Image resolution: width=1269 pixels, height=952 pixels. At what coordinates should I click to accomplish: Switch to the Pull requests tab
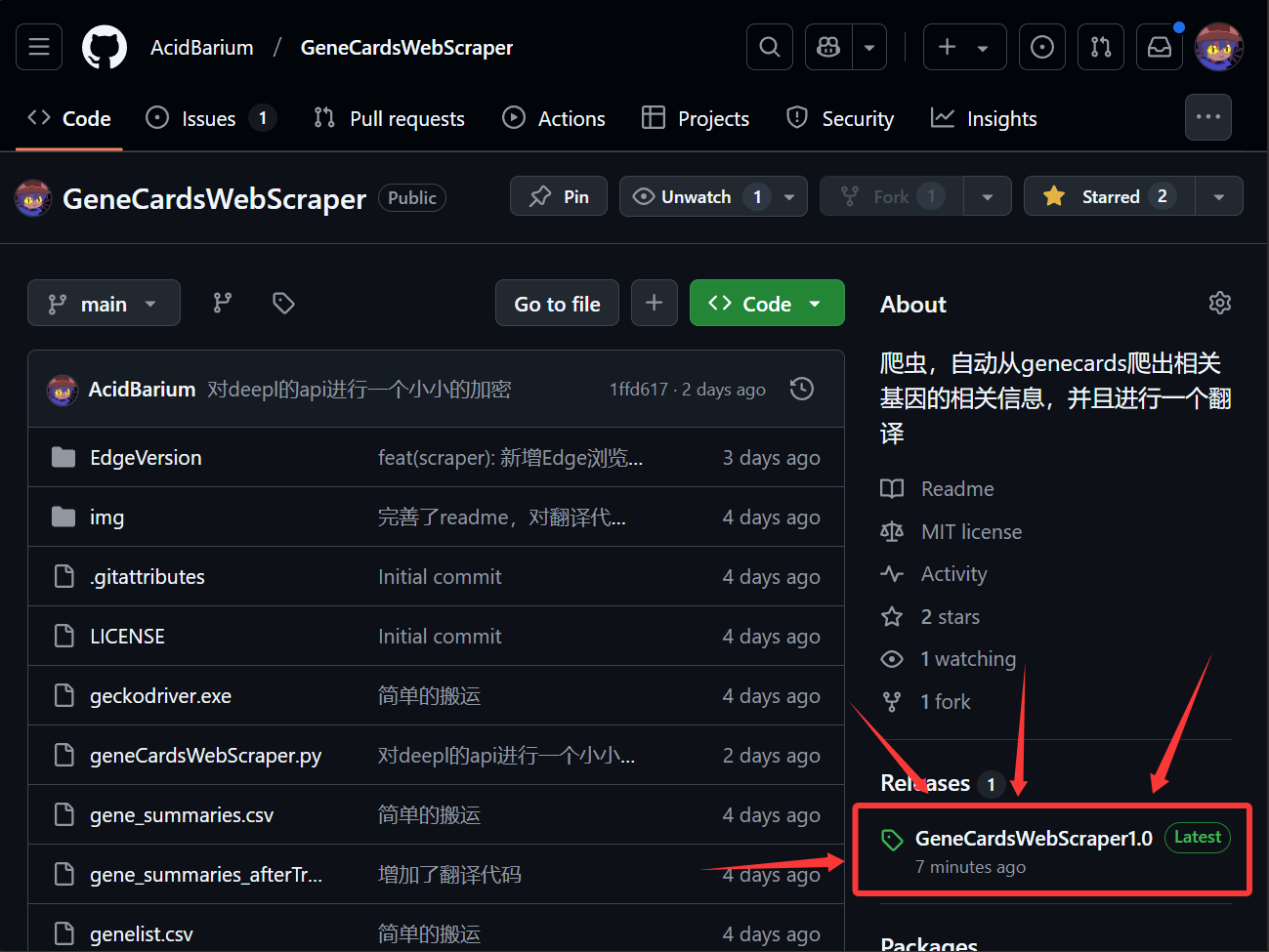coord(389,118)
